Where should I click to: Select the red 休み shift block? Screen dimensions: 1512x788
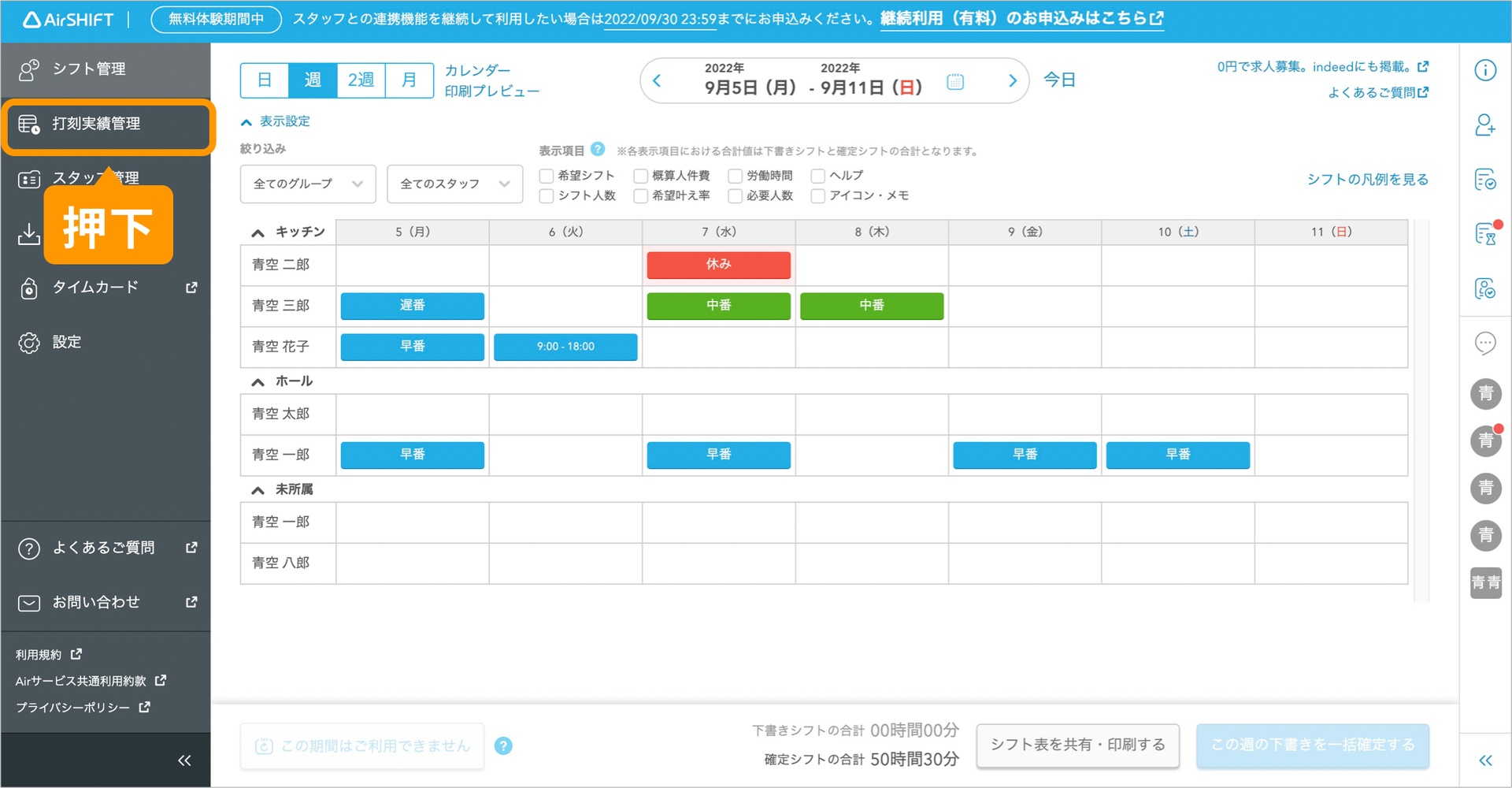pyautogui.click(x=718, y=265)
